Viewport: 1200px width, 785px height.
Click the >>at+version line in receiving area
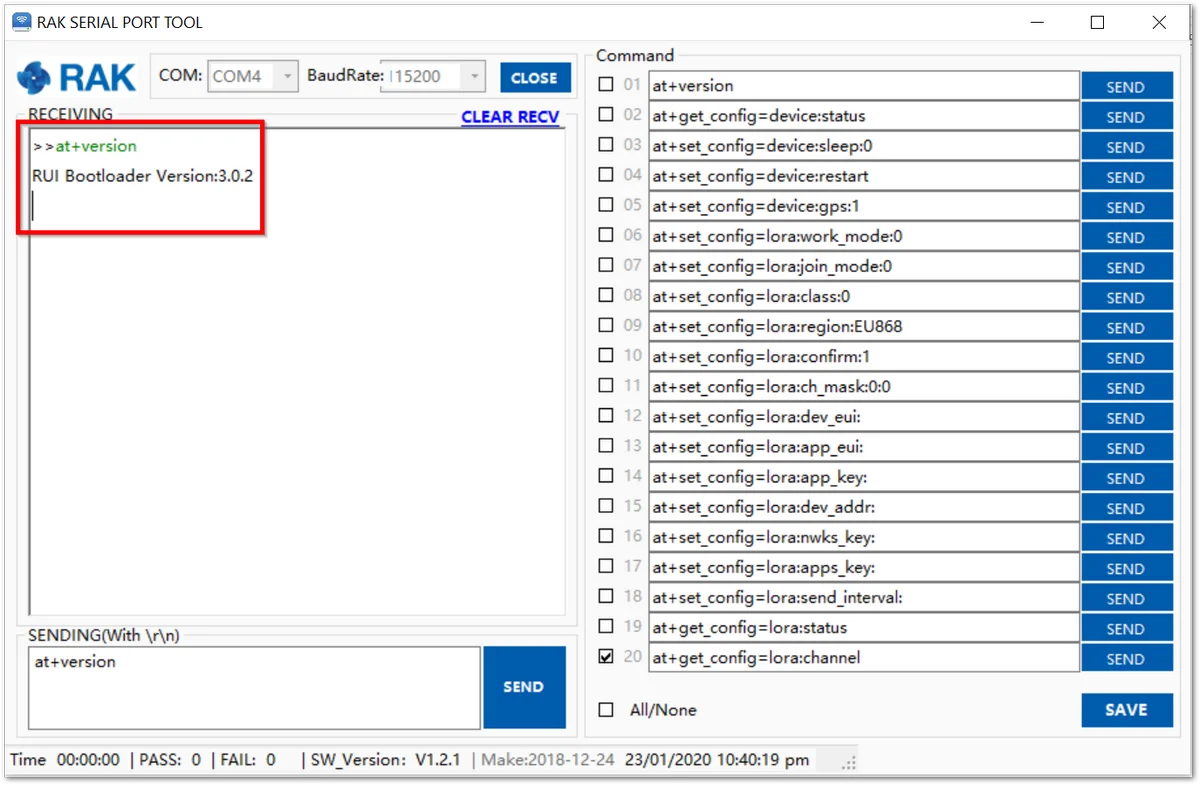pyautogui.click(x=85, y=146)
